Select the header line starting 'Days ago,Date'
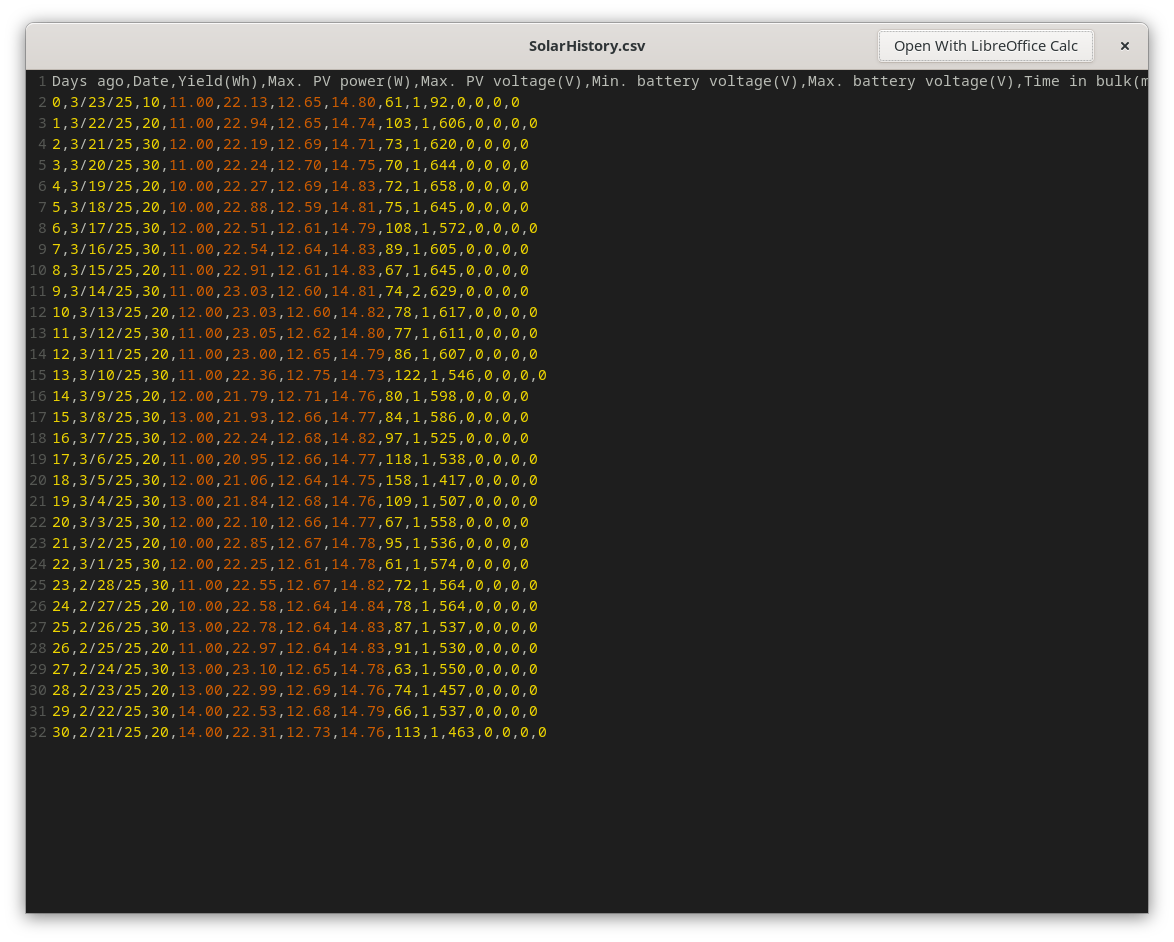1174x942 pixels. (600, 81)
